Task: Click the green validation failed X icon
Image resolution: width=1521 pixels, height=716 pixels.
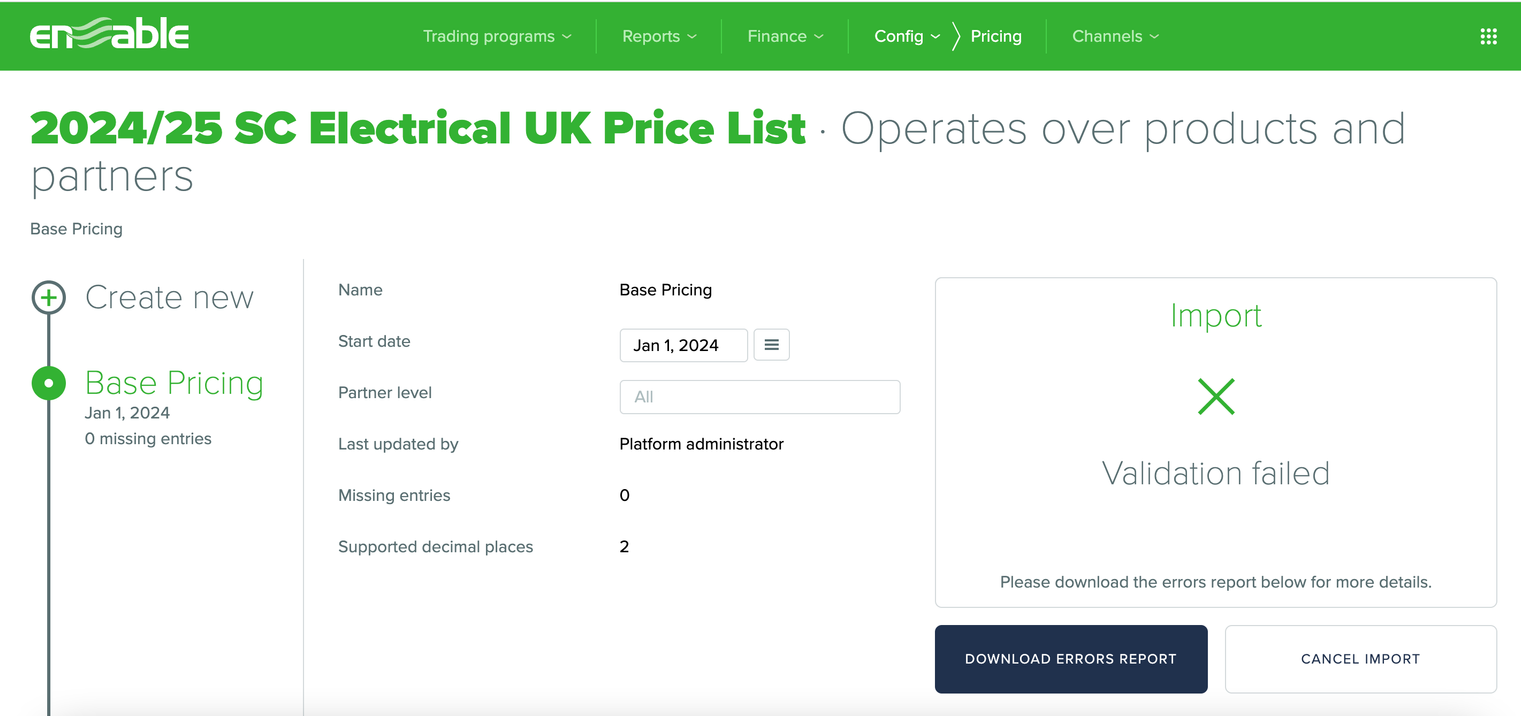Action: coord(1216,397)
